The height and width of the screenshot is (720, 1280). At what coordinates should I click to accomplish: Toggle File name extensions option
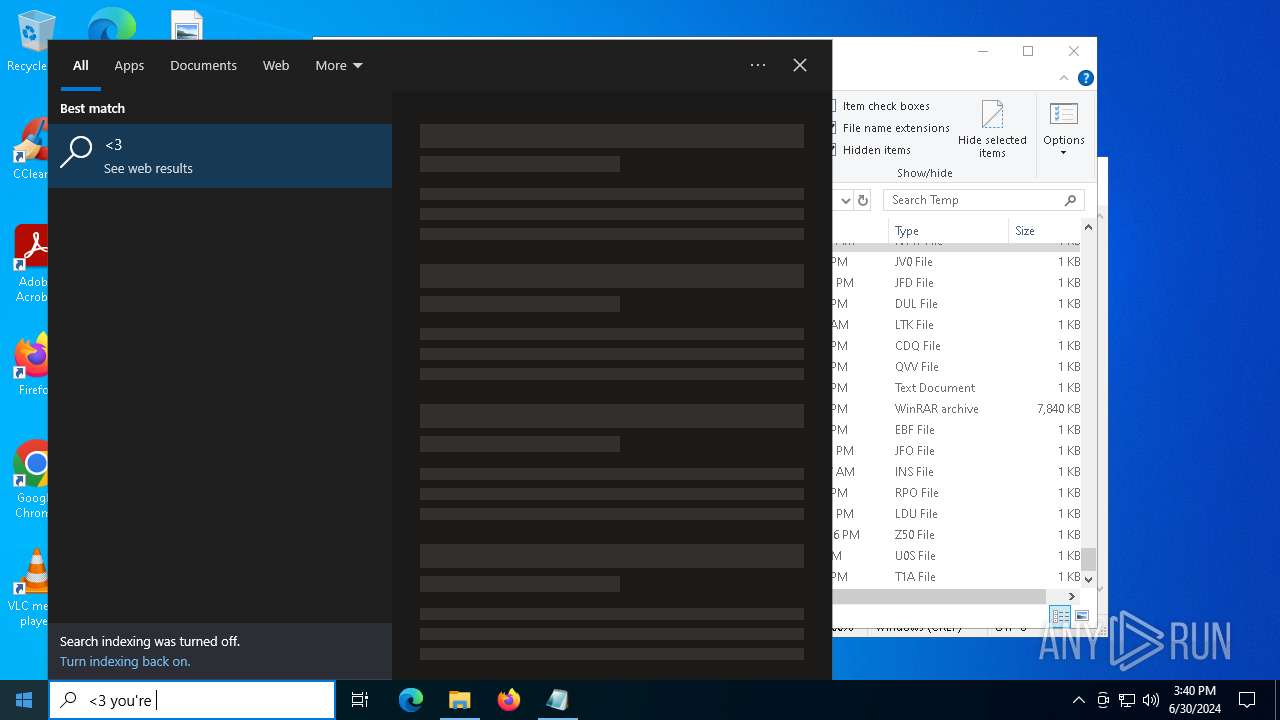click(x=891, y=128)
